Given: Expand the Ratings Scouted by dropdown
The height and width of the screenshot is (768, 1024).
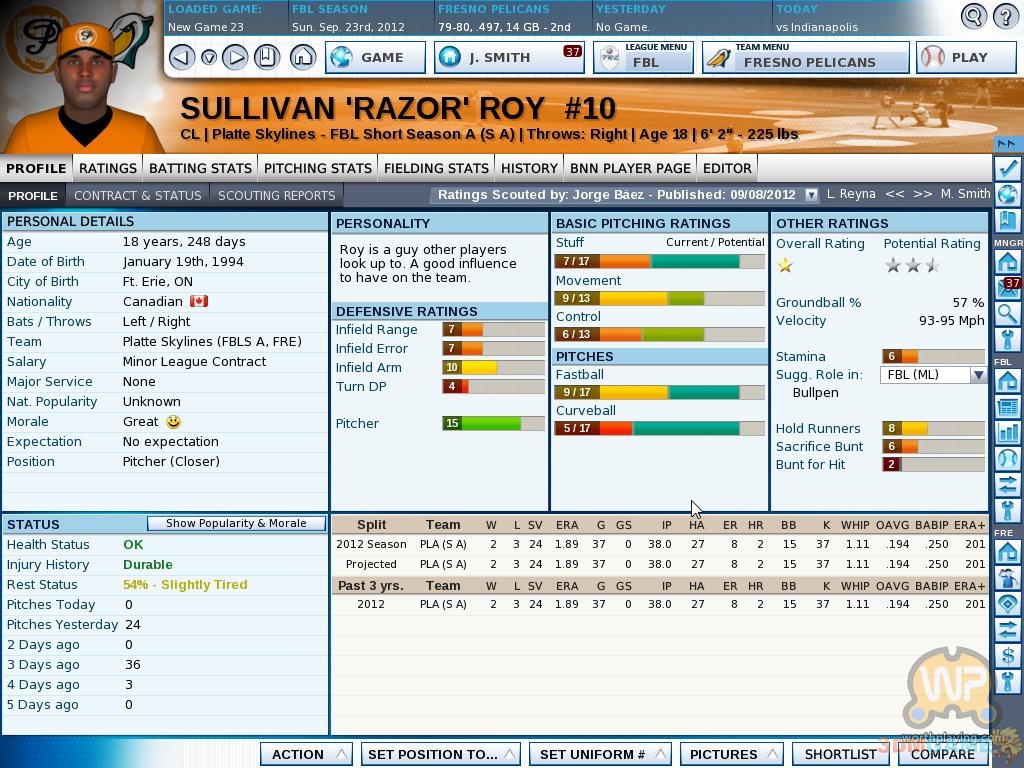Looking at the screenshot, I should pyautogui.click(x=811, y=195).
